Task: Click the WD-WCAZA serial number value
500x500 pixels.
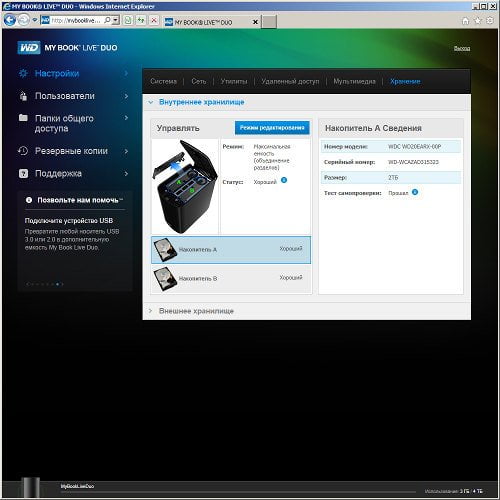Action: pyautogui.click(x=413, y=162)
